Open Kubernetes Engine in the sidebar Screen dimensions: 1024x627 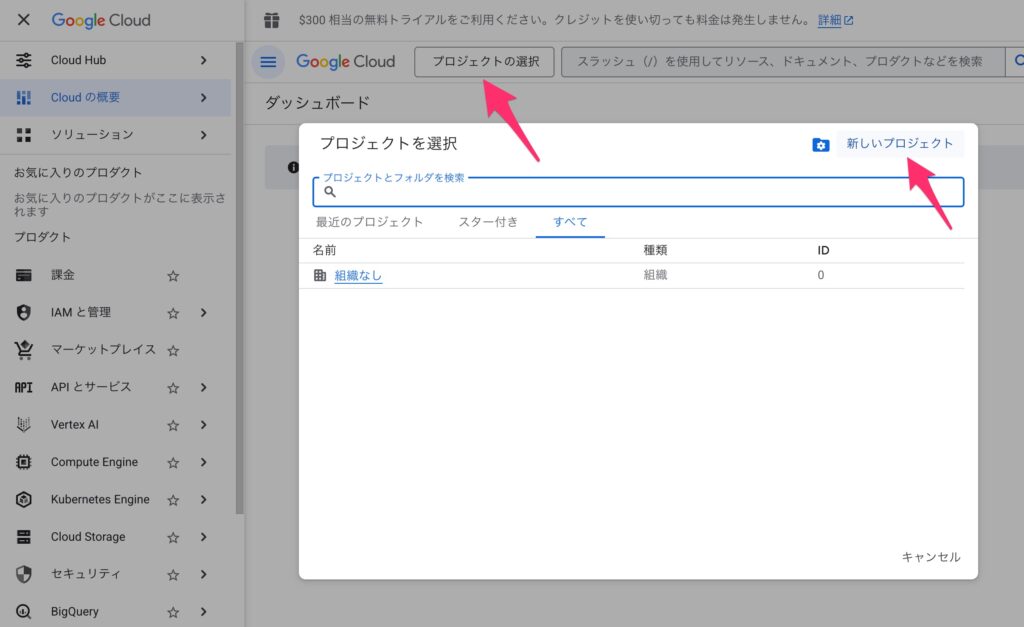point(100,499)
